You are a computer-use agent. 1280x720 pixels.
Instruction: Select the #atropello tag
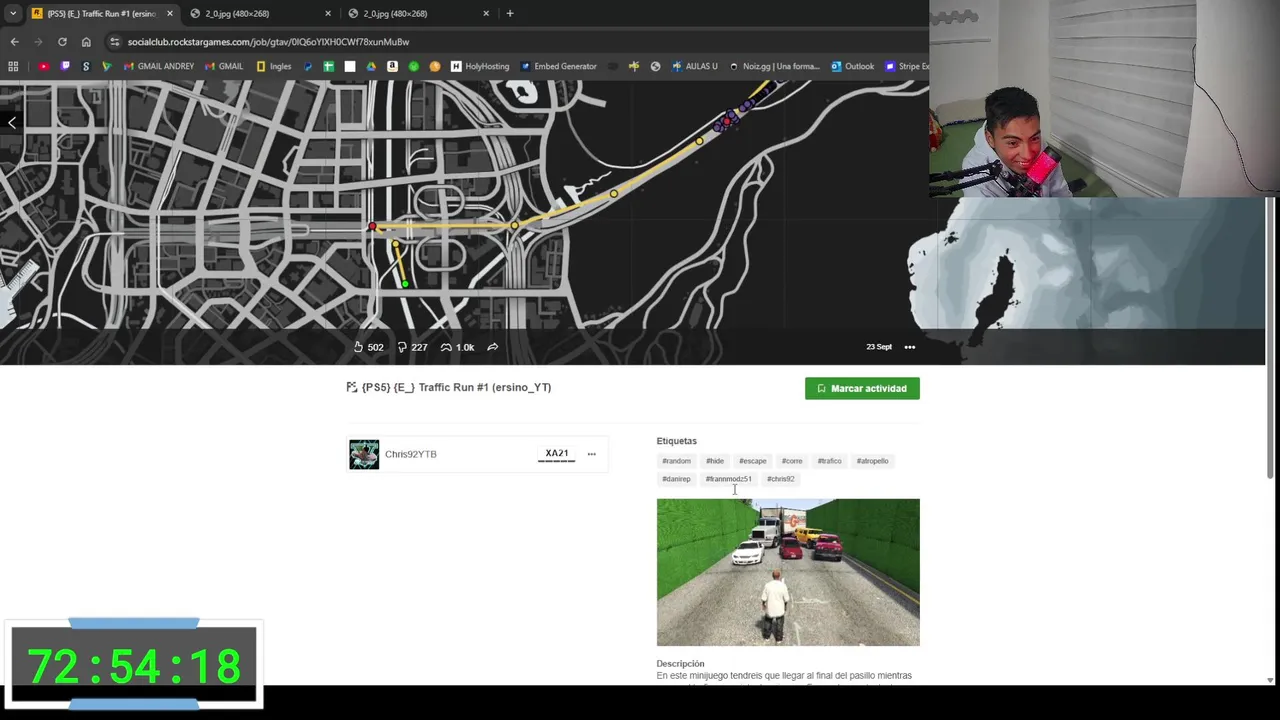pyautogui.click(x=873, y=461)
